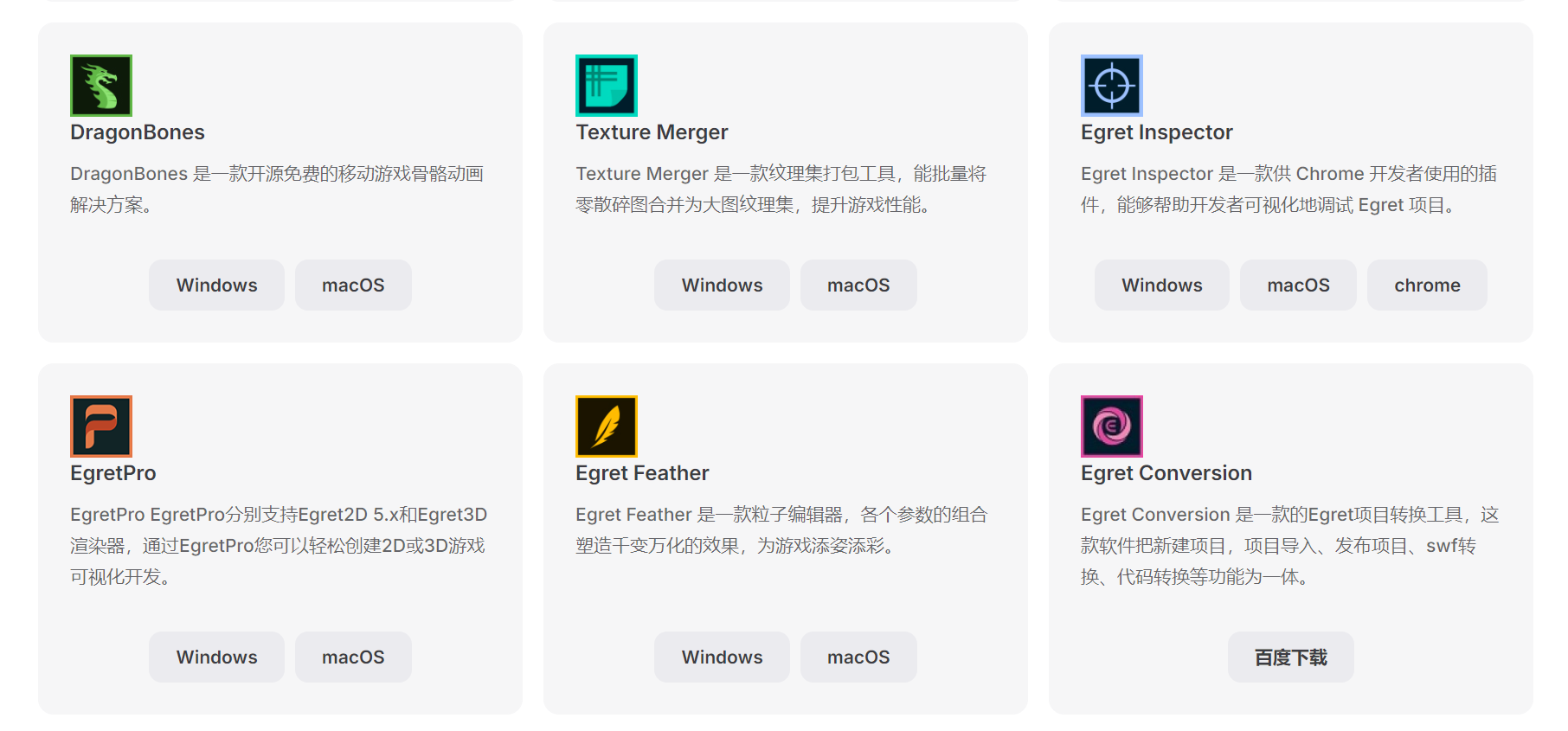Image resolution: width=1568 pixels, height=731 pixels.
Task: Download EgretPro for Windows
Action: tap(216, 657)
